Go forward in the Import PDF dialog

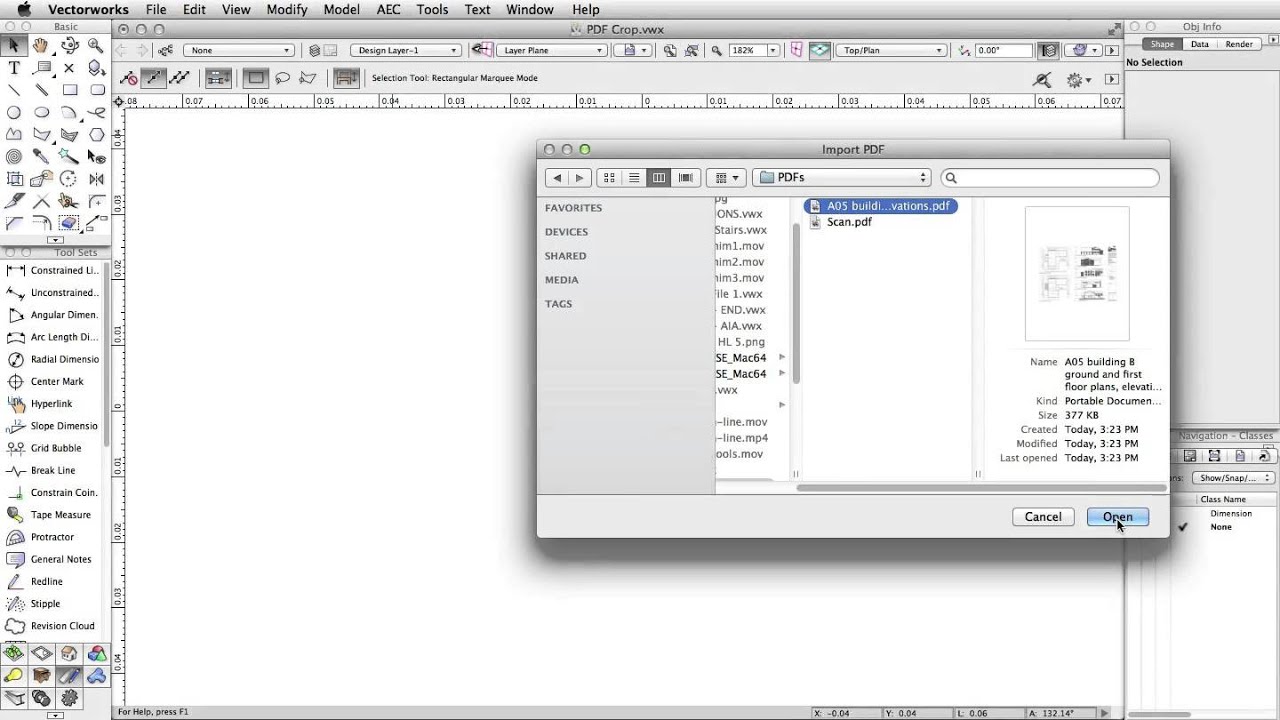coord(579,177)
